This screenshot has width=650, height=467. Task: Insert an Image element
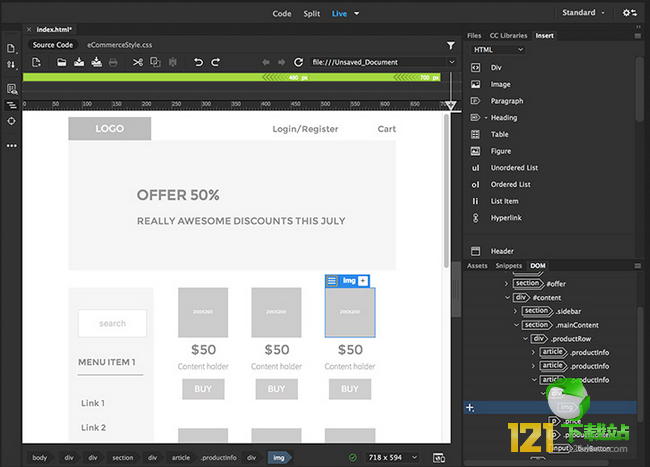(500, 84)
